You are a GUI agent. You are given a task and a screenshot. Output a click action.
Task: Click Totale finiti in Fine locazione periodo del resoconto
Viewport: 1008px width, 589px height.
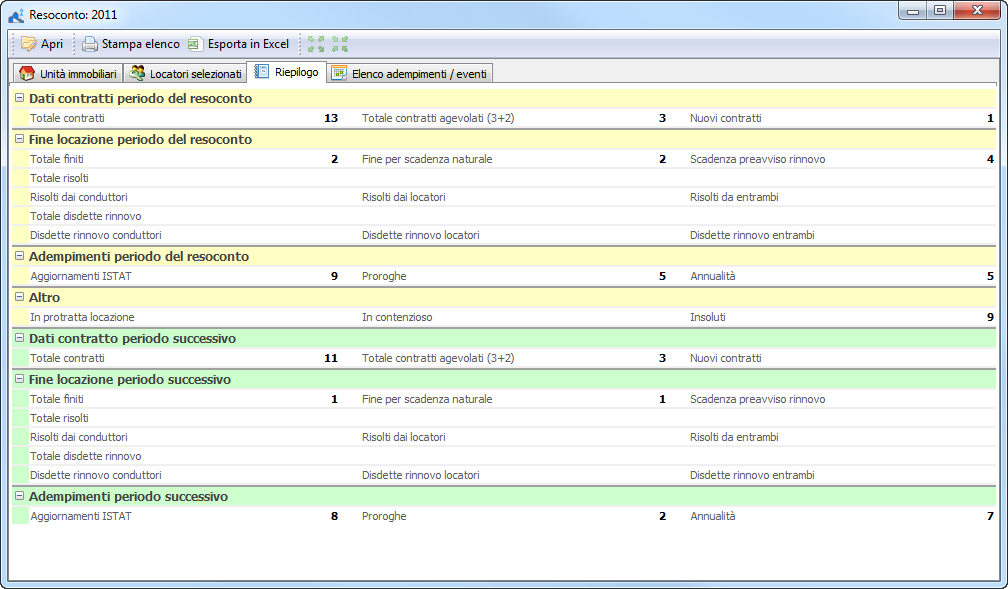pos(57,159)
